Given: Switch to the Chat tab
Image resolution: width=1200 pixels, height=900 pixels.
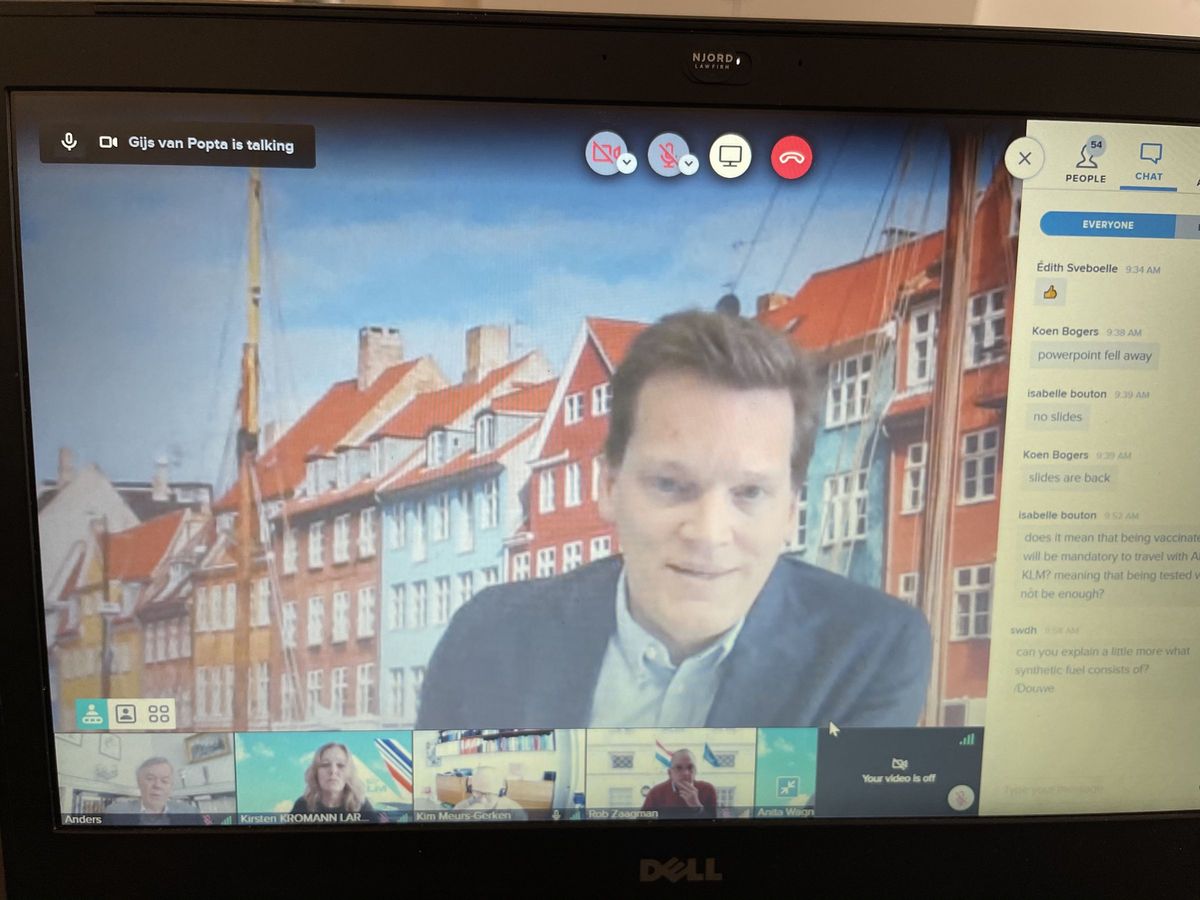Looking at the screenshot, I should 1150,162.
